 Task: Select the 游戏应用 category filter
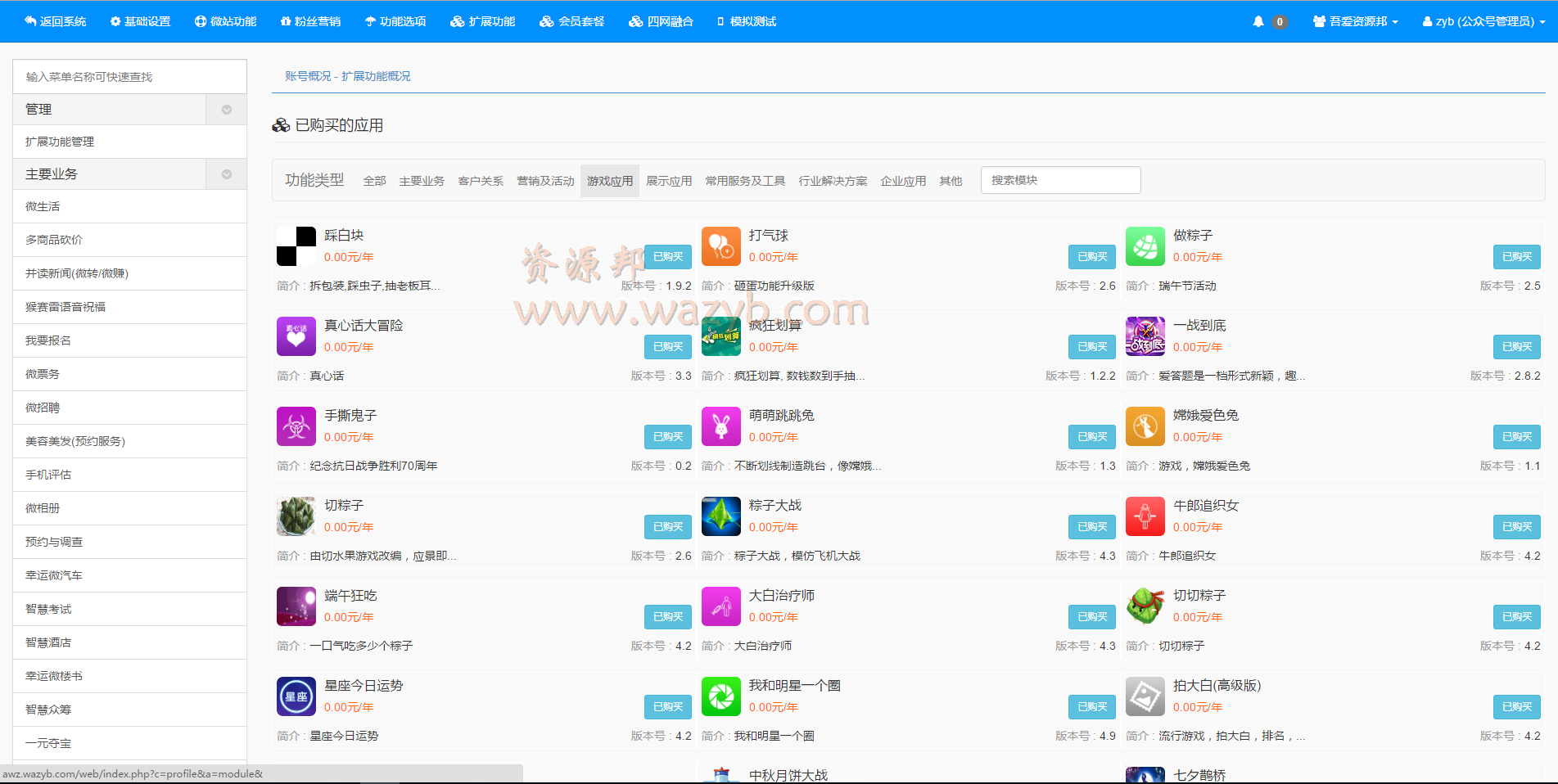[x=610, y=181]
